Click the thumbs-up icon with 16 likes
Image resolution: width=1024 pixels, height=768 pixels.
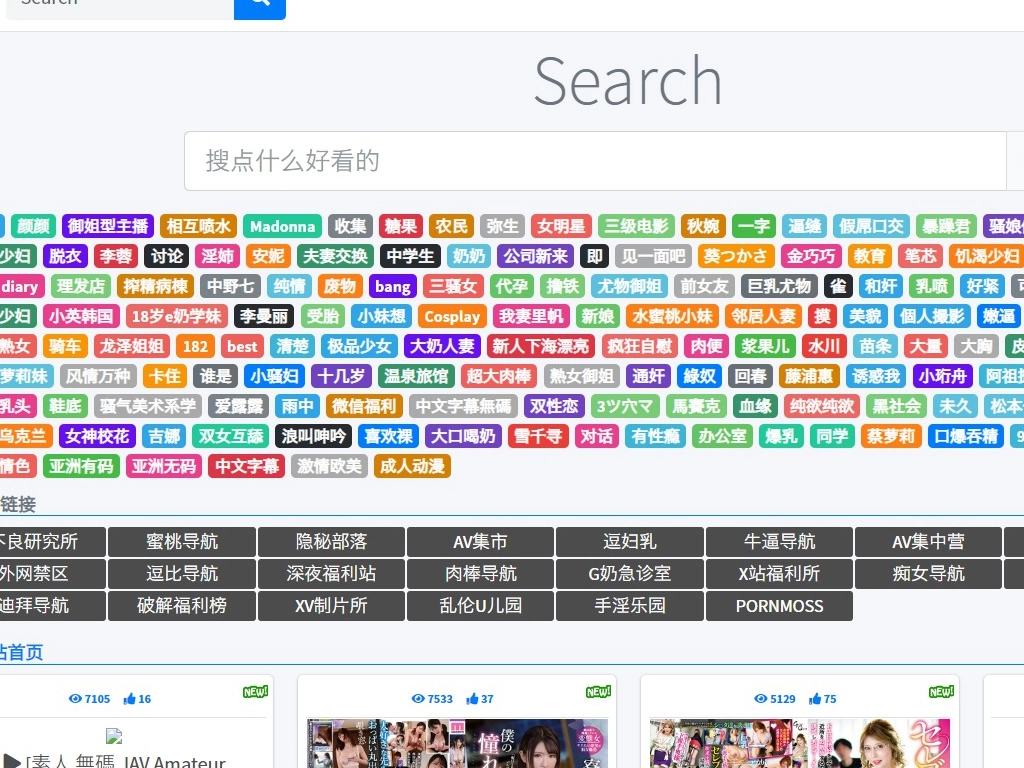(x=130, y=699)
